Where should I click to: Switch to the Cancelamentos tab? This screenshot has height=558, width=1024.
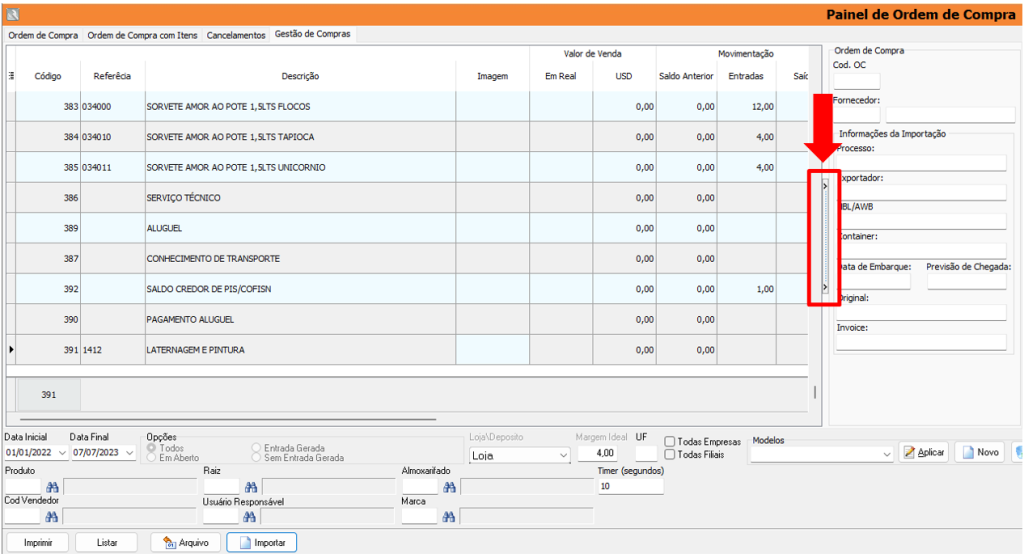(236, 35)
